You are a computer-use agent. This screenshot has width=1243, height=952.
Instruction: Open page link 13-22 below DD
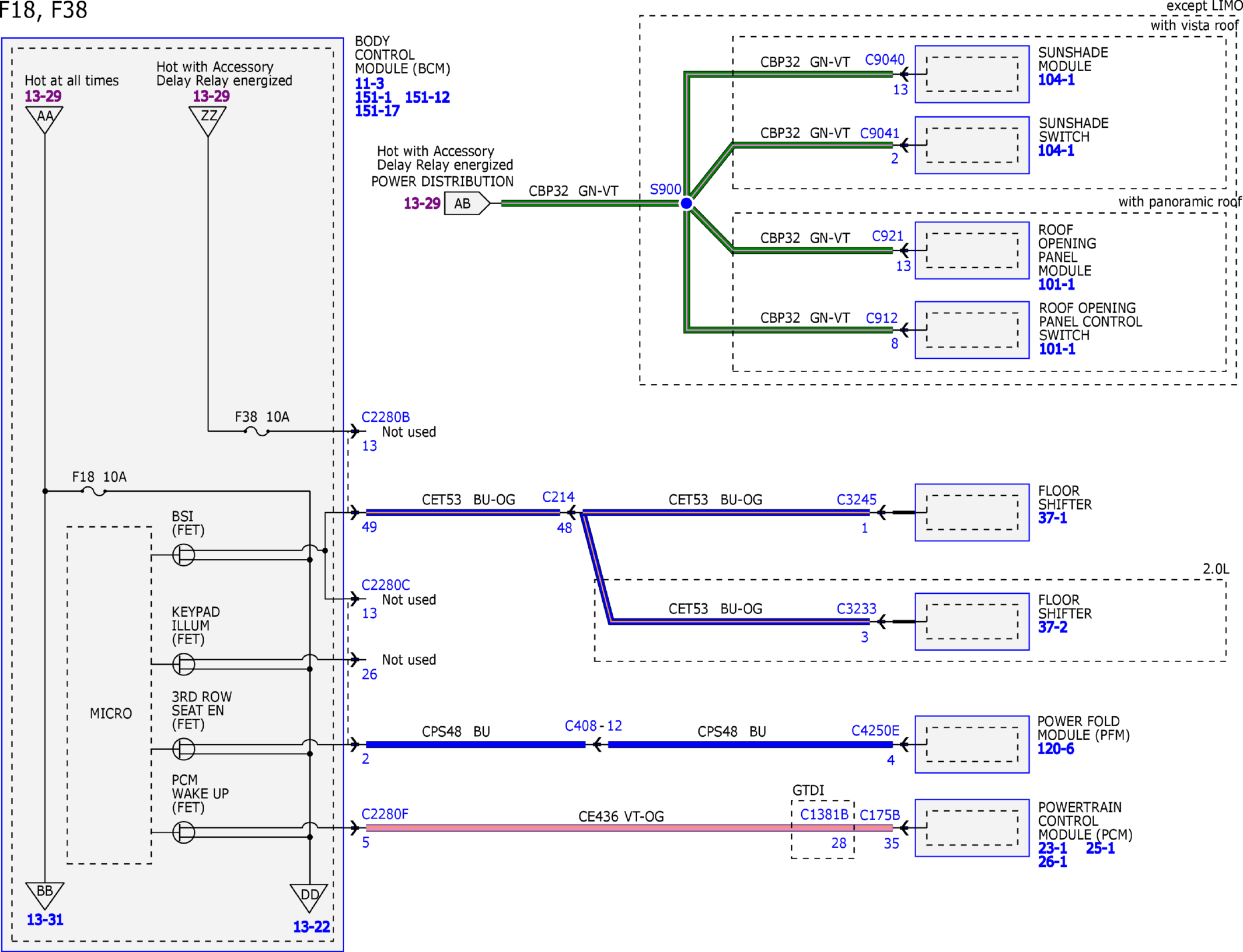[312, 927]
